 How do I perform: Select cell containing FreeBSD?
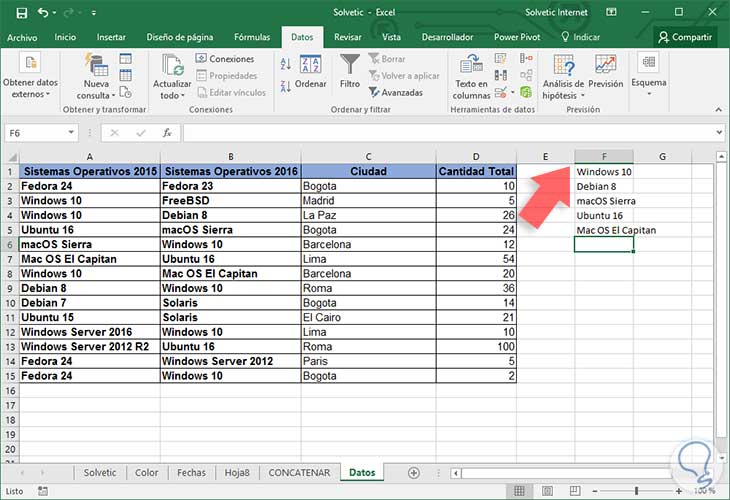pos(230,201)
